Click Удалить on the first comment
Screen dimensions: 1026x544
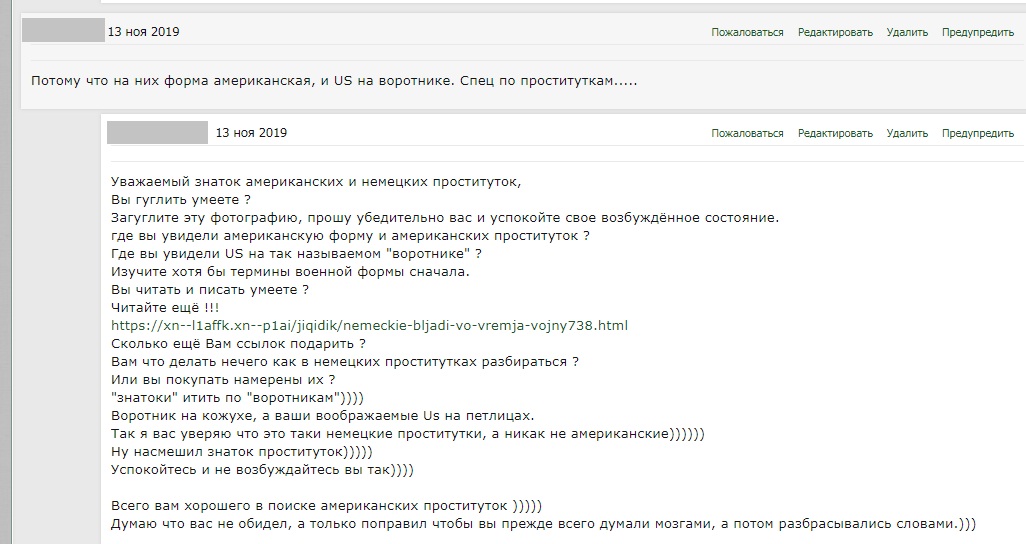pyautogui.click(x=907, y=32)
